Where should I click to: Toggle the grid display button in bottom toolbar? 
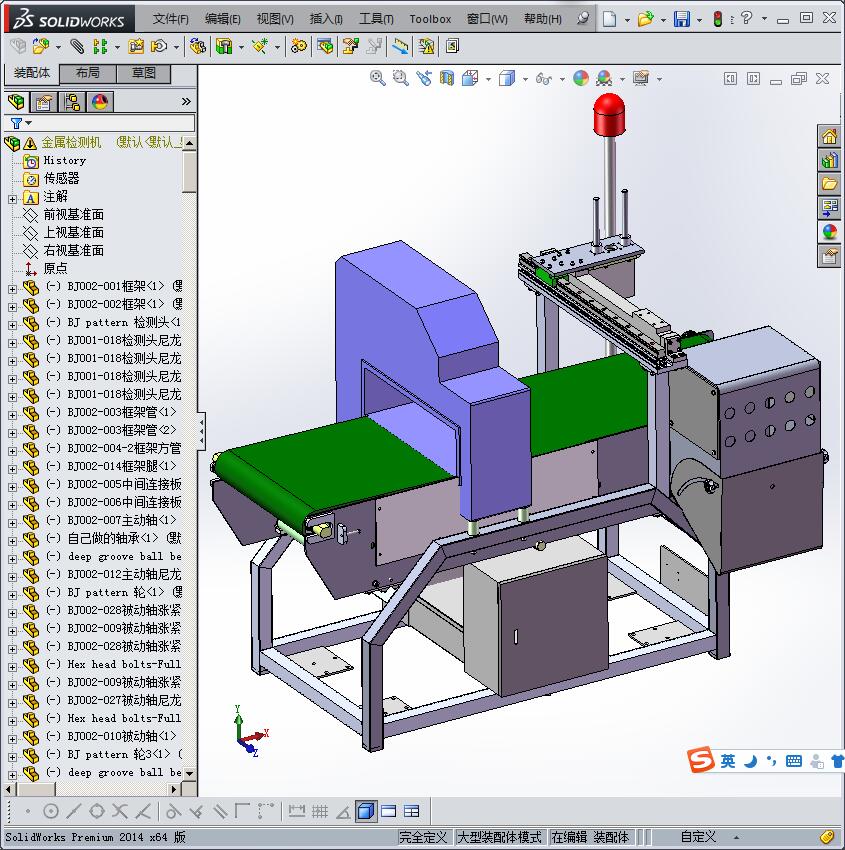click(x=320, y=811)
